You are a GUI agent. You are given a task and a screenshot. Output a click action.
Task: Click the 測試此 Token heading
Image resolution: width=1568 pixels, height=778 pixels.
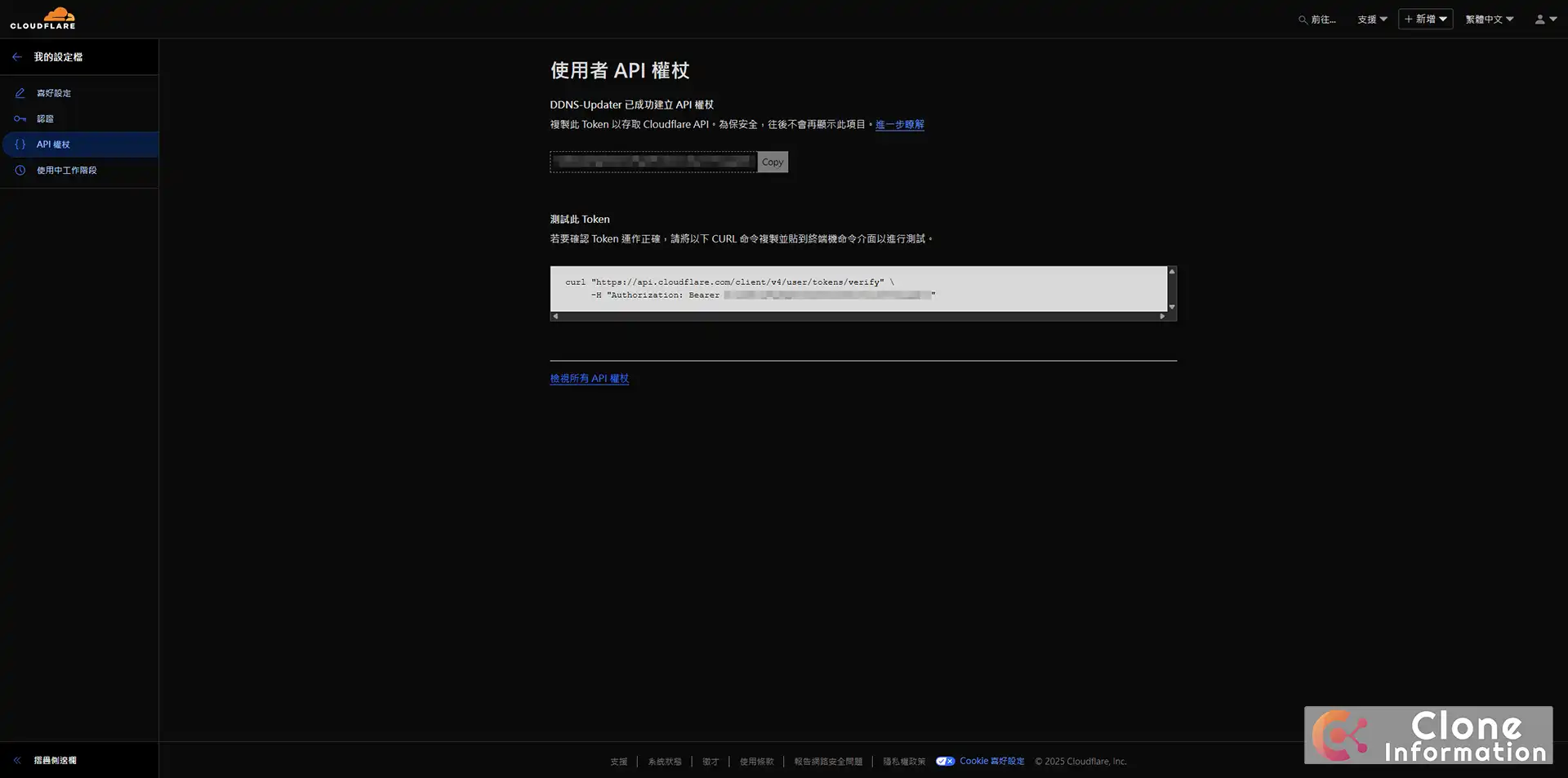(x=580, y=220)
